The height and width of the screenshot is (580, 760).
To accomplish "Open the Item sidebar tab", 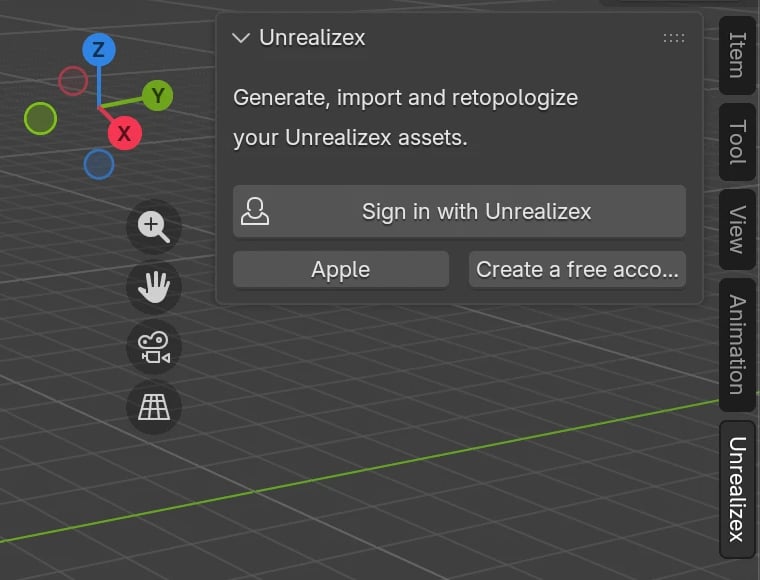I will pyautogui.click(x=737, y=55).
